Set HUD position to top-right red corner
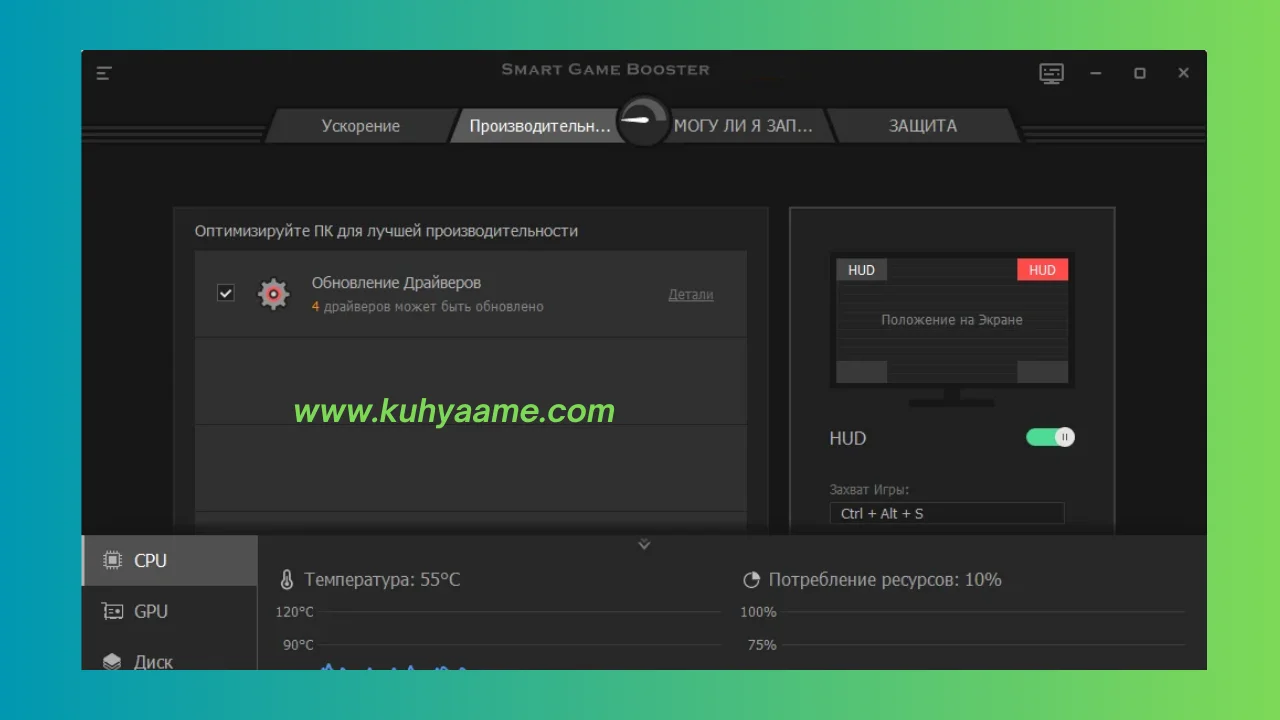 [1042, 270]
